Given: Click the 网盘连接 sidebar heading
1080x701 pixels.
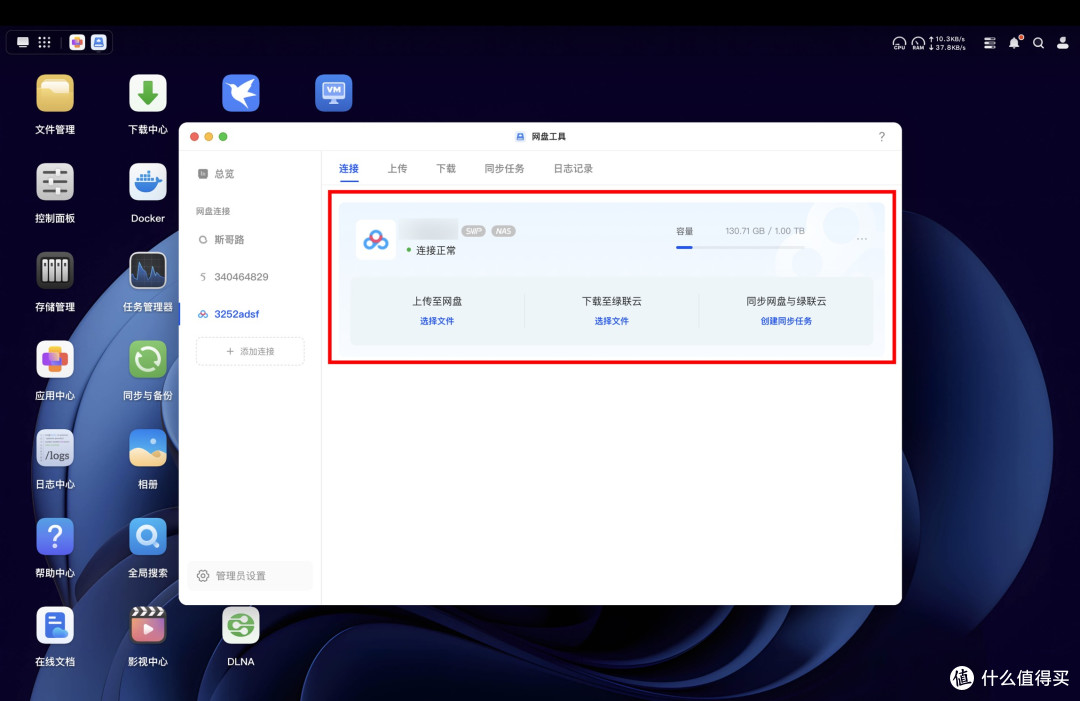Looking at the screenshot, I should (213, 211).
